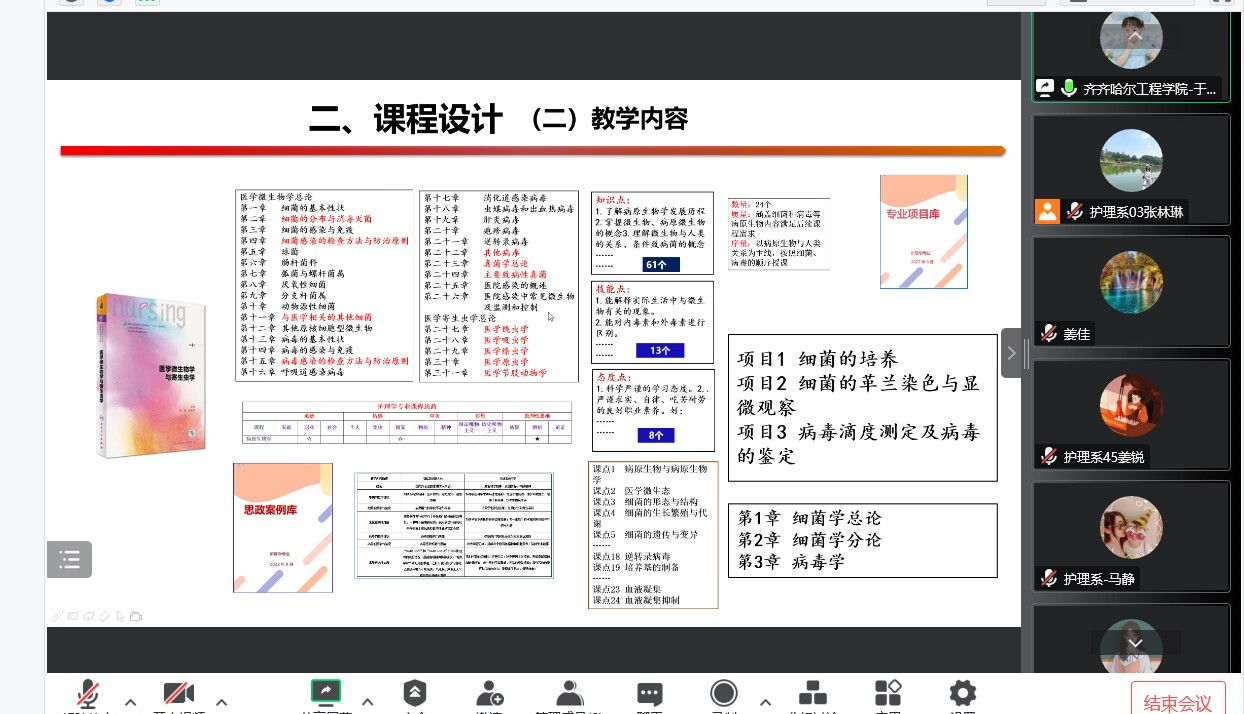The width and height of the screenshot is (1244, 714).
Task: Click the 结束会议 end meeting button
Action: click(1177, 700)
